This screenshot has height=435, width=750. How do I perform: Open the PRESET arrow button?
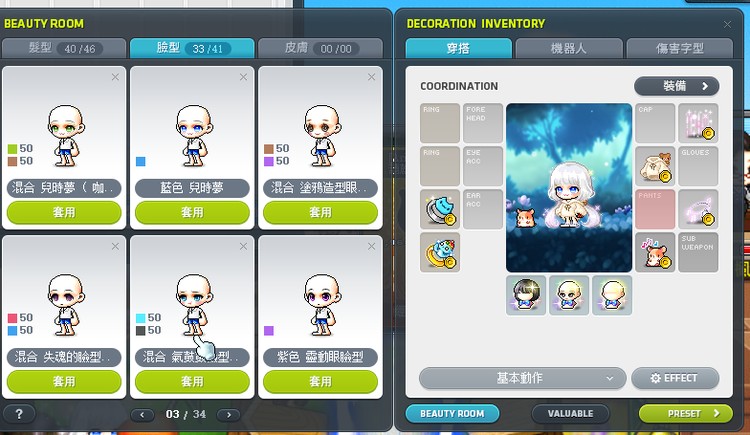685,413
